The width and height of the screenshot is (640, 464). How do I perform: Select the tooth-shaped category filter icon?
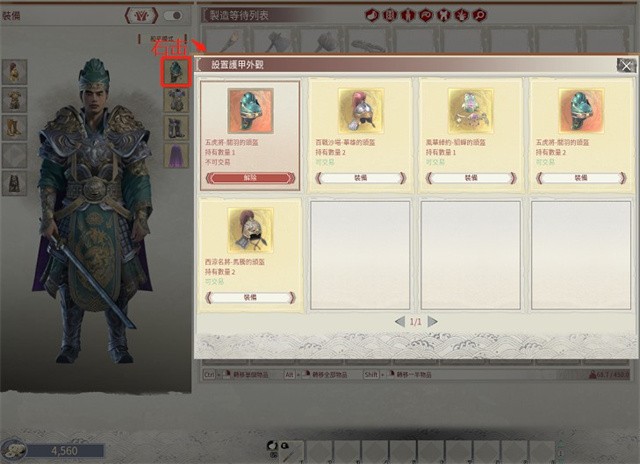pos(444,16)
